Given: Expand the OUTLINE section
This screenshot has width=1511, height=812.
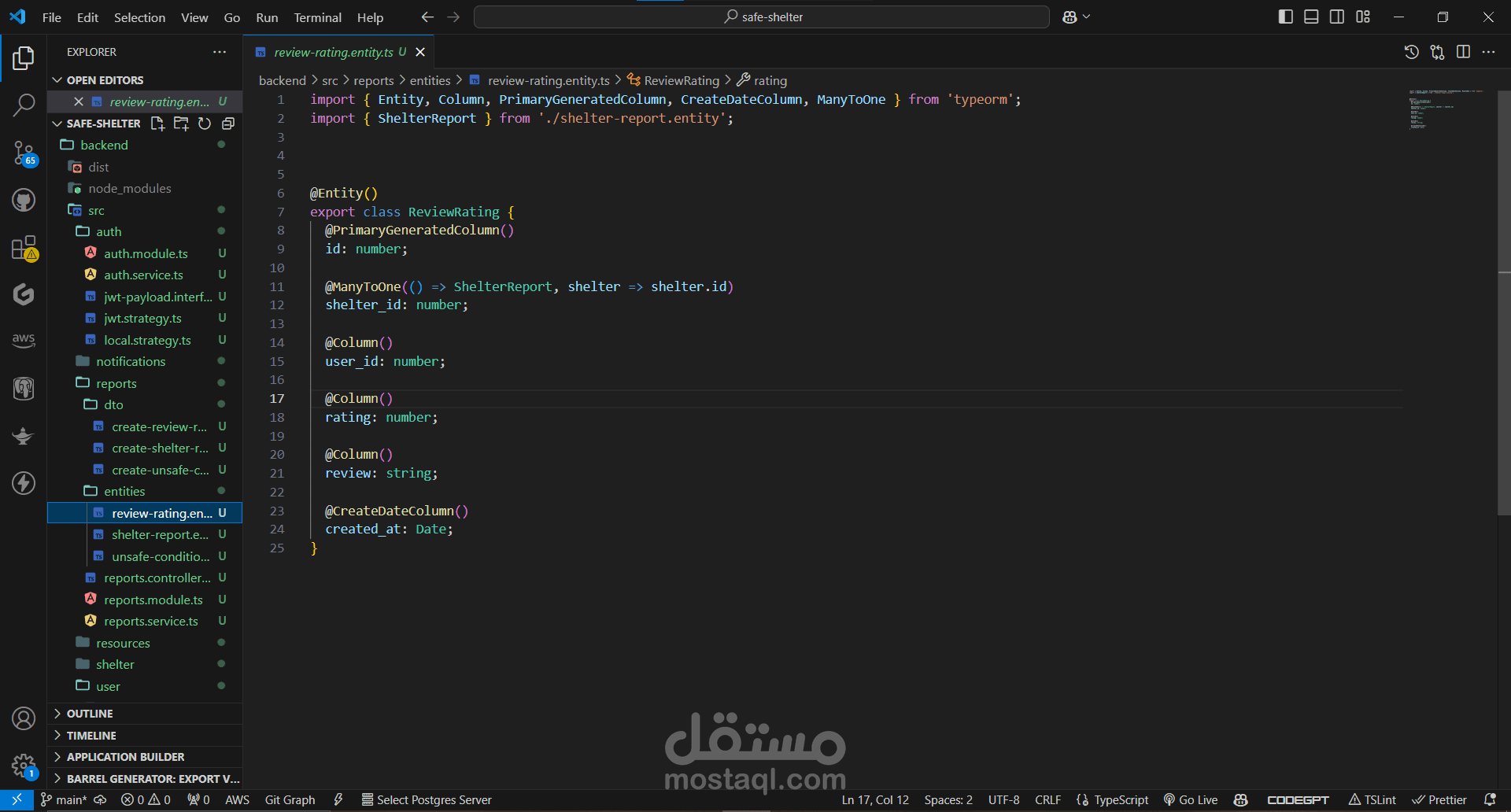Looking at the screenshot, I should [x=146, y=714].
